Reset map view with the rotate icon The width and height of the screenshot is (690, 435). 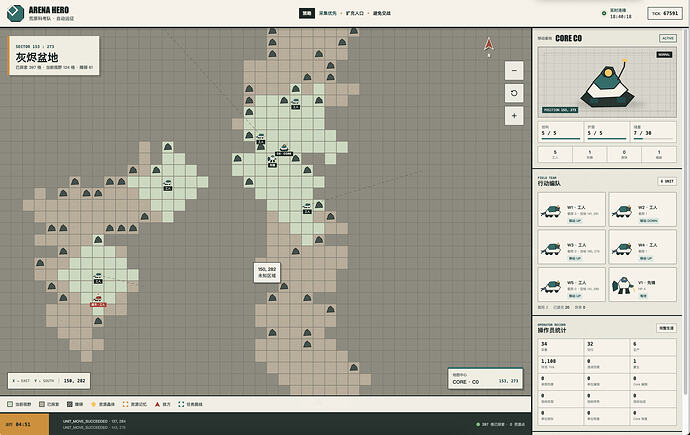click(x=514, y=93)
